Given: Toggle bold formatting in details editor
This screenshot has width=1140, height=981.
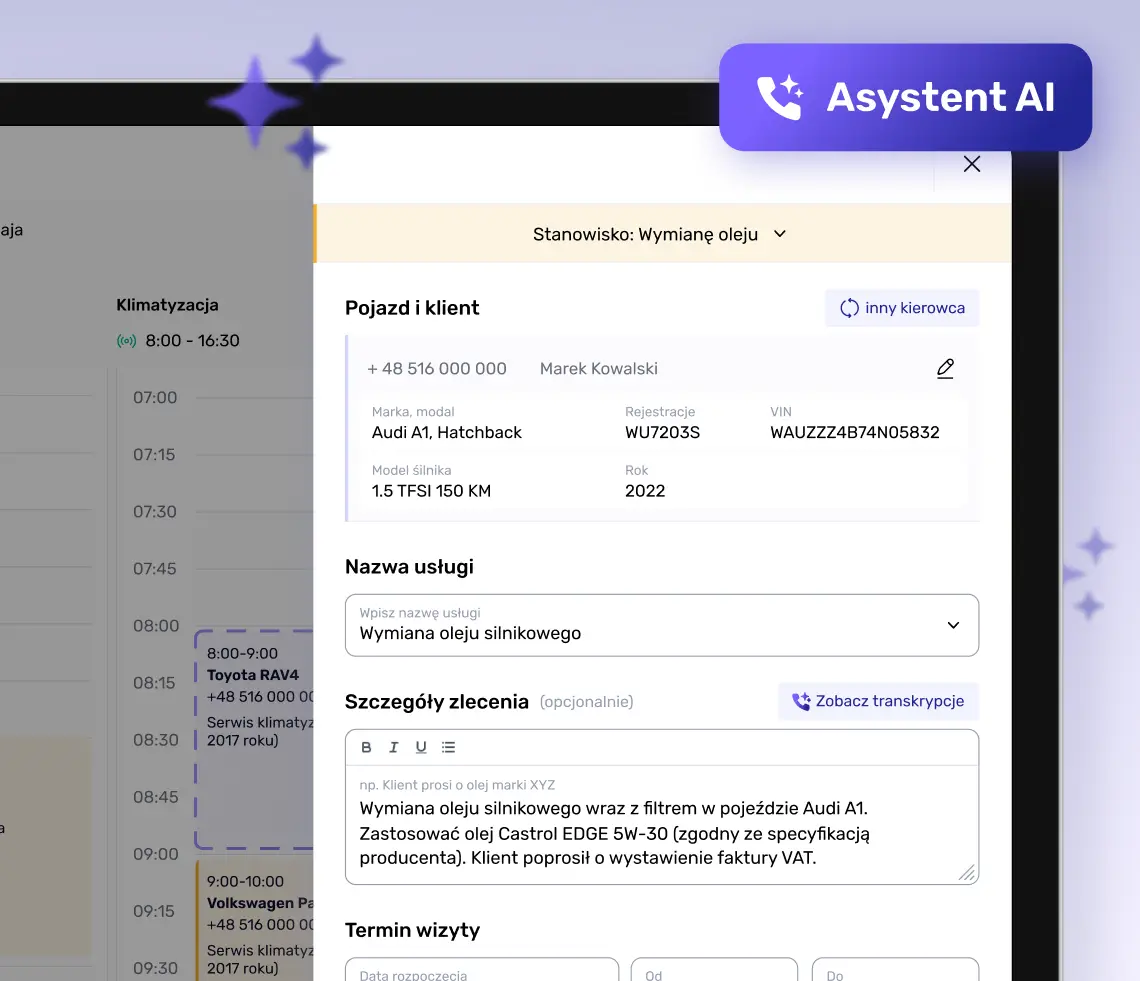Looking at the screenshot, I should coord(366,747).
